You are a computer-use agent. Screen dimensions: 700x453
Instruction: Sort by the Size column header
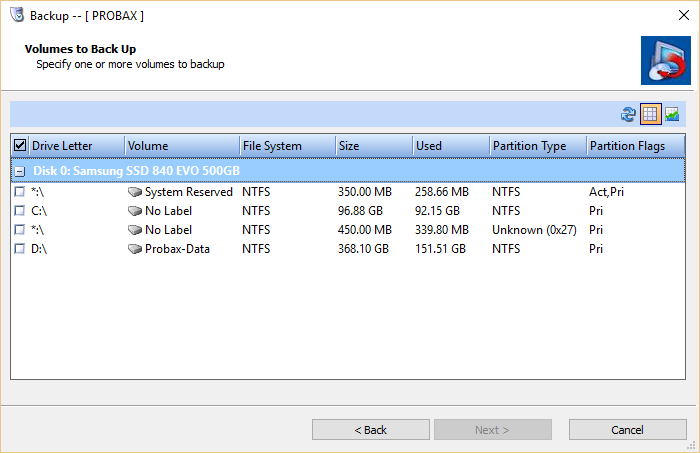coord(373,146)
